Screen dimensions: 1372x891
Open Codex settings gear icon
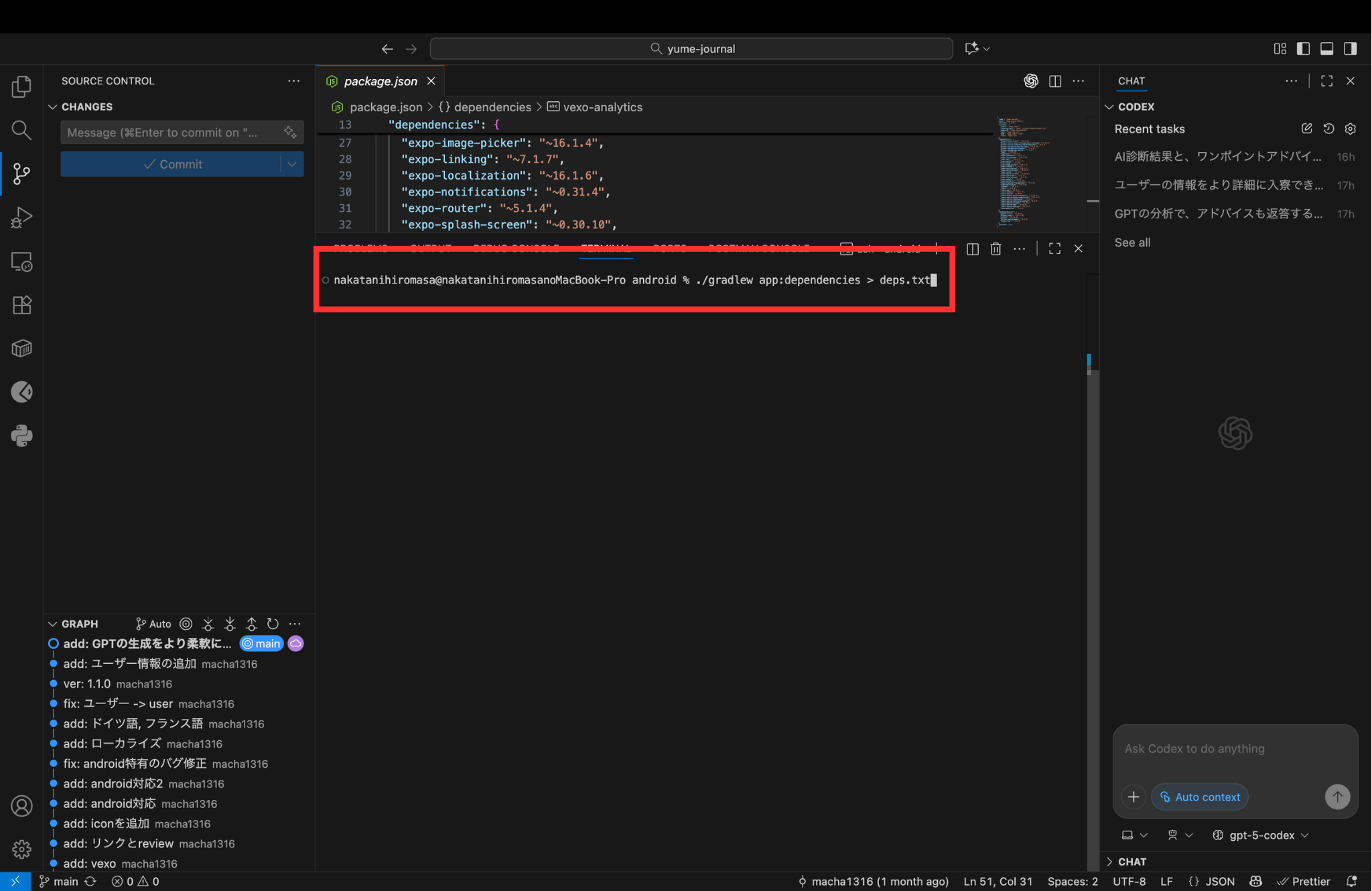point(1350,129)
